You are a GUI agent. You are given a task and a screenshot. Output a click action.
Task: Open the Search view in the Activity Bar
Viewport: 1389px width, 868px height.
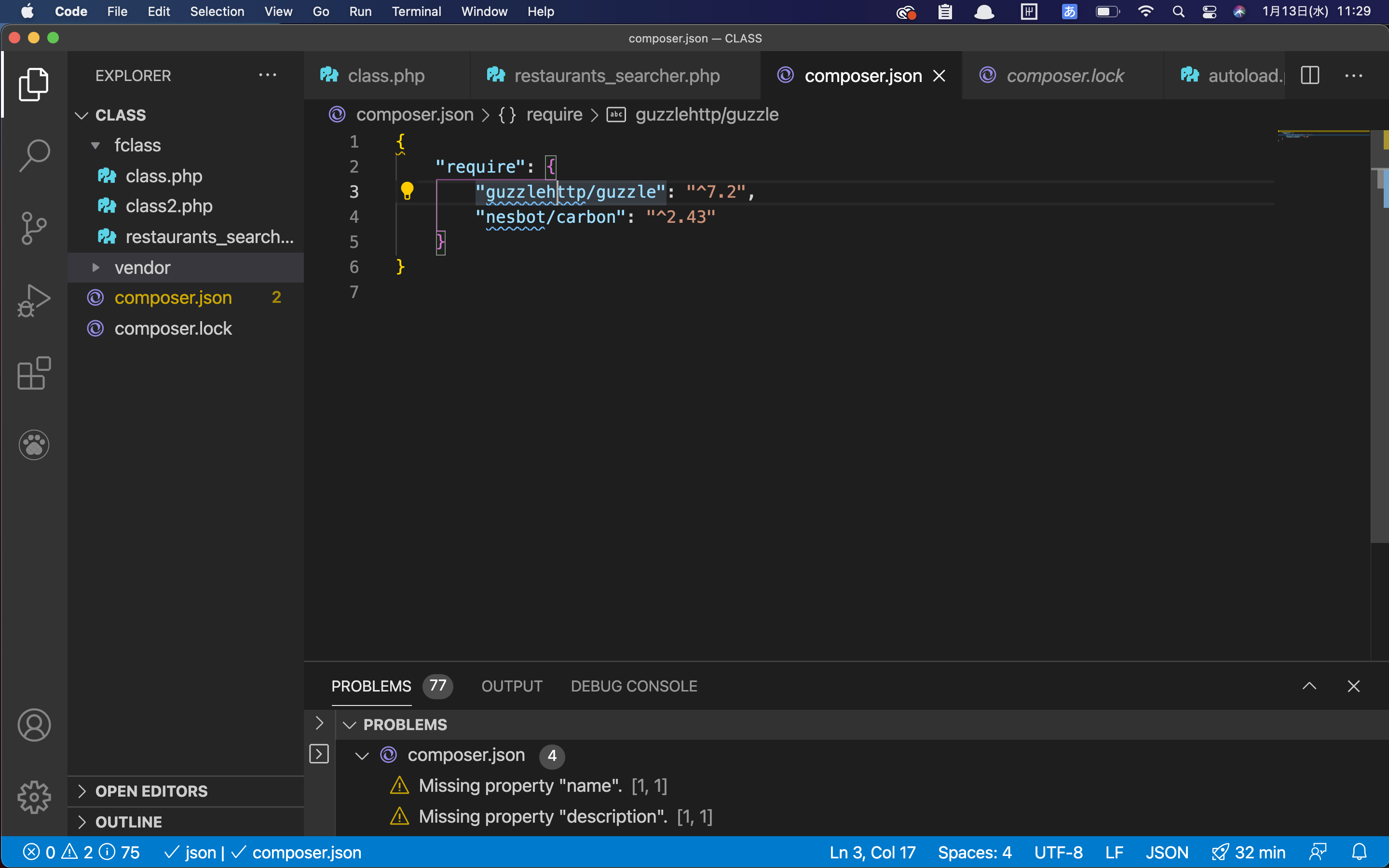[34, 155]
